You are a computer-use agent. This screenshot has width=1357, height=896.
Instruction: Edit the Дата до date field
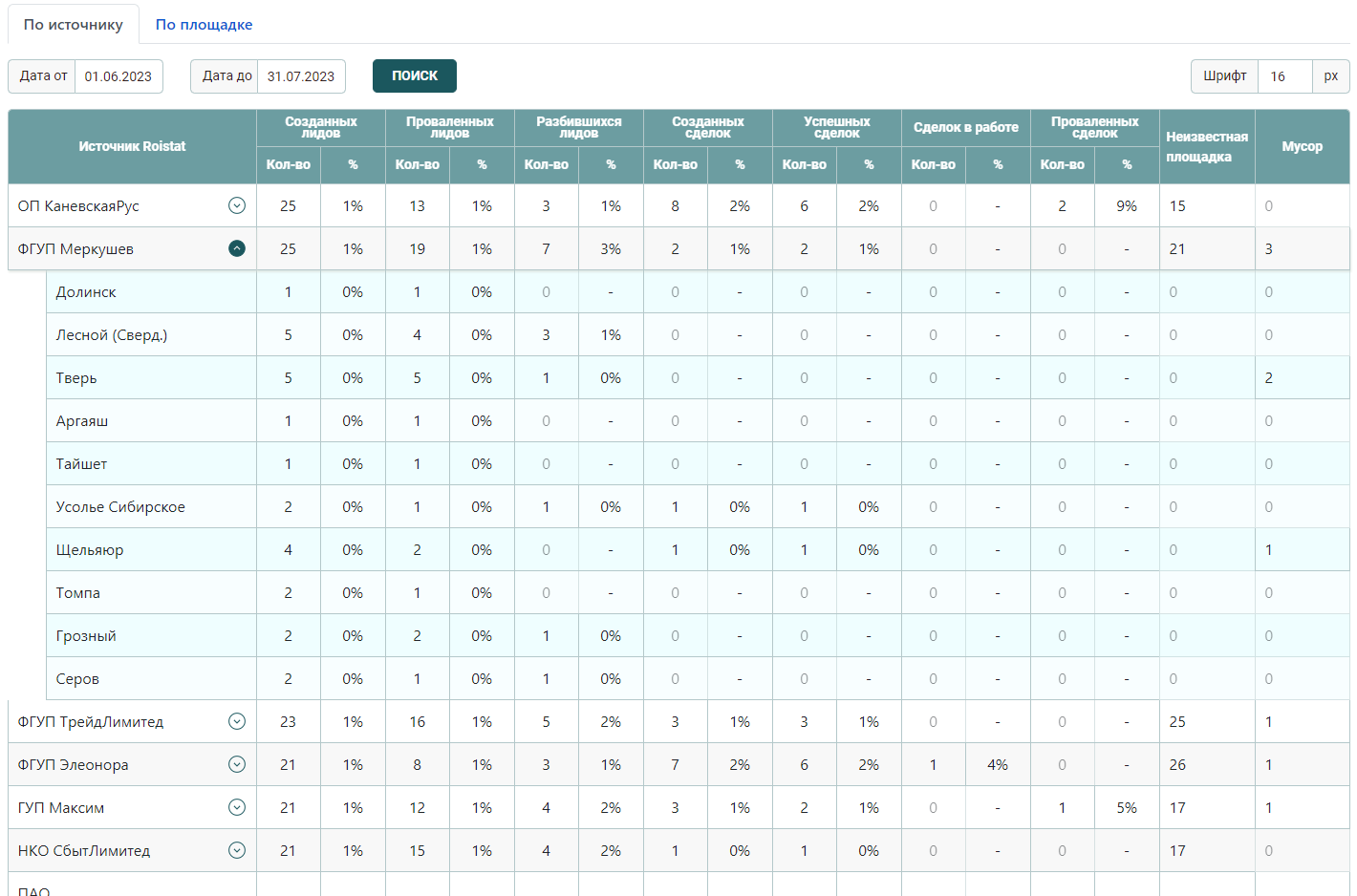[x=301, y=76]
